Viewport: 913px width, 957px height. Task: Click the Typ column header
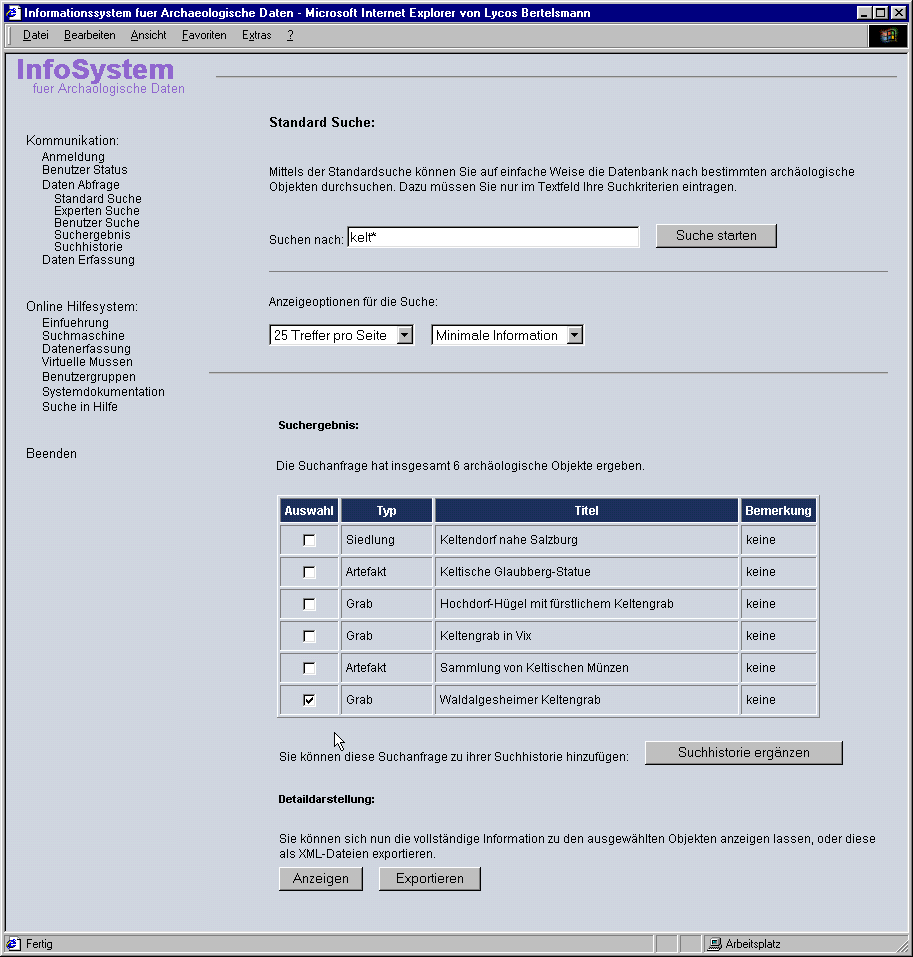386,511
